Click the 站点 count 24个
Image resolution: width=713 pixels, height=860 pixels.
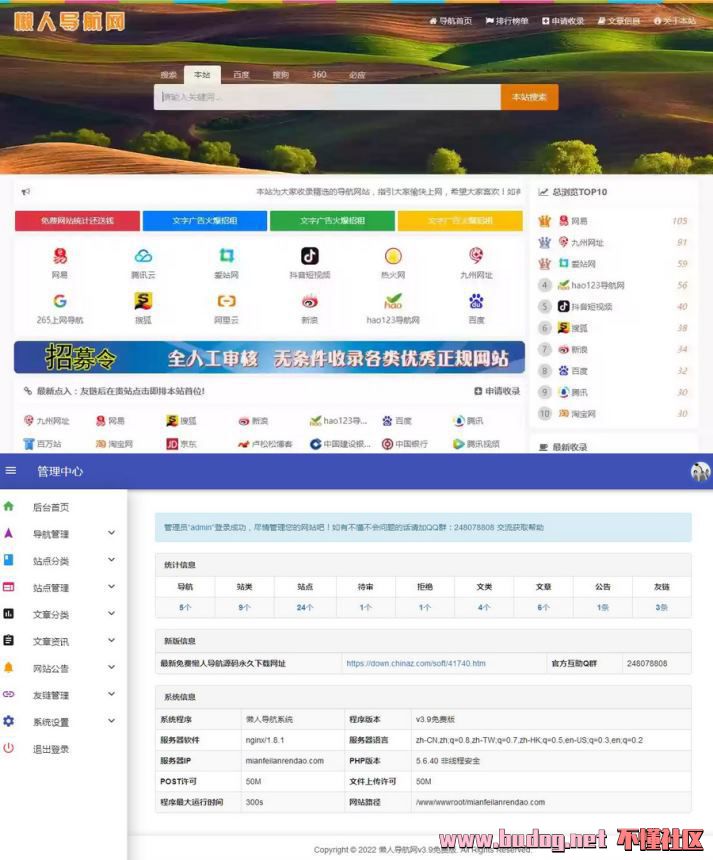pos(305,607)
